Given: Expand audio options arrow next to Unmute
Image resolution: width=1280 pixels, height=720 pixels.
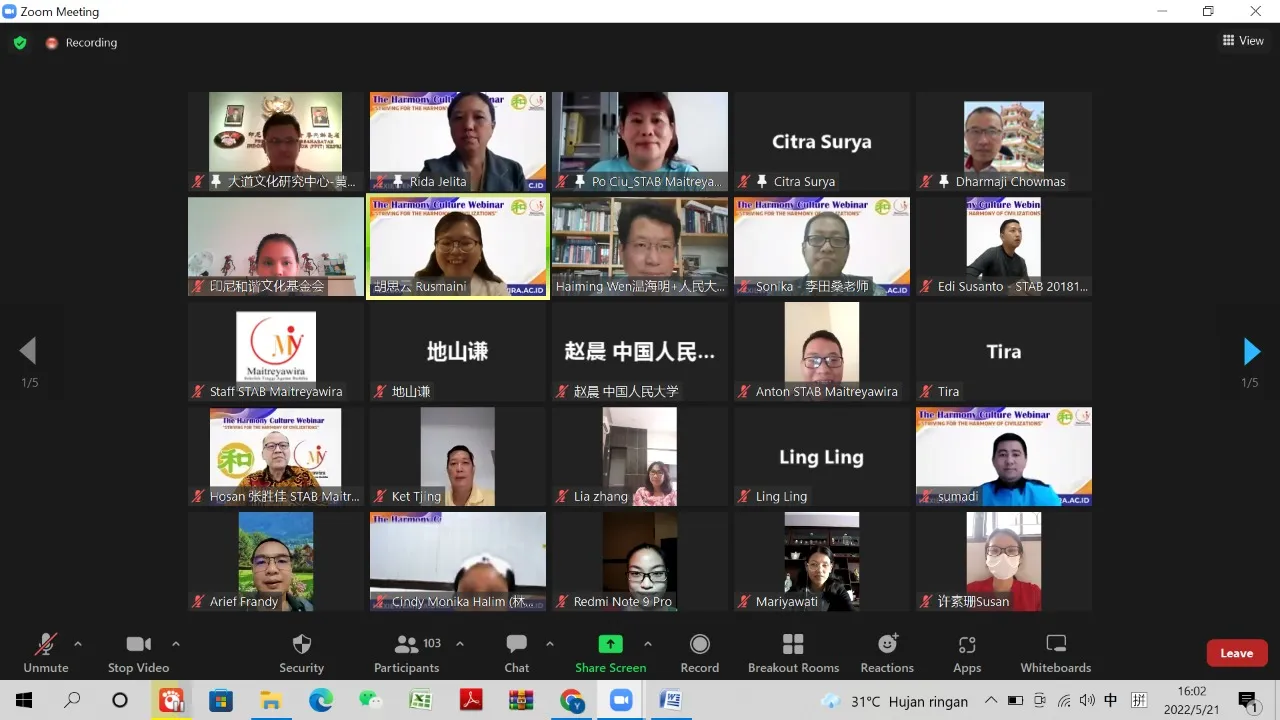Looking at the screenshot, I should point(78,644).
